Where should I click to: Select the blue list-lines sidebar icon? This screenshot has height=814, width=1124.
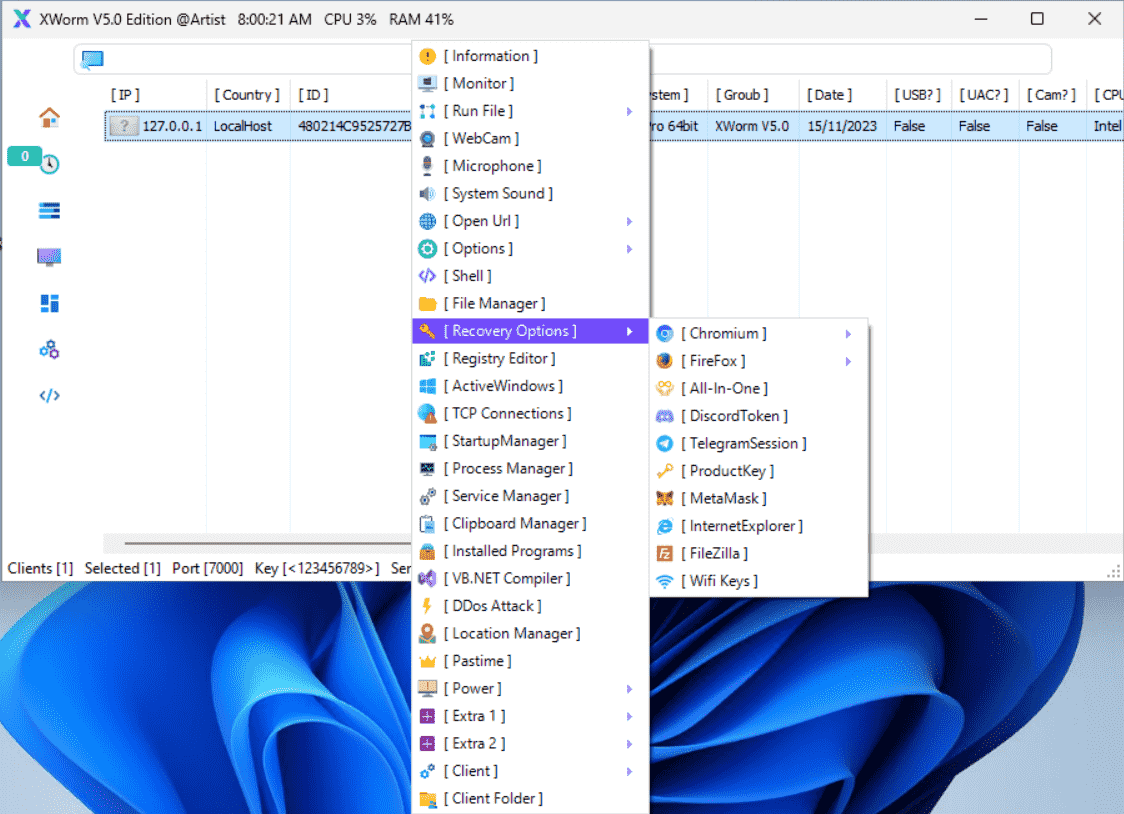coord(49,210)
